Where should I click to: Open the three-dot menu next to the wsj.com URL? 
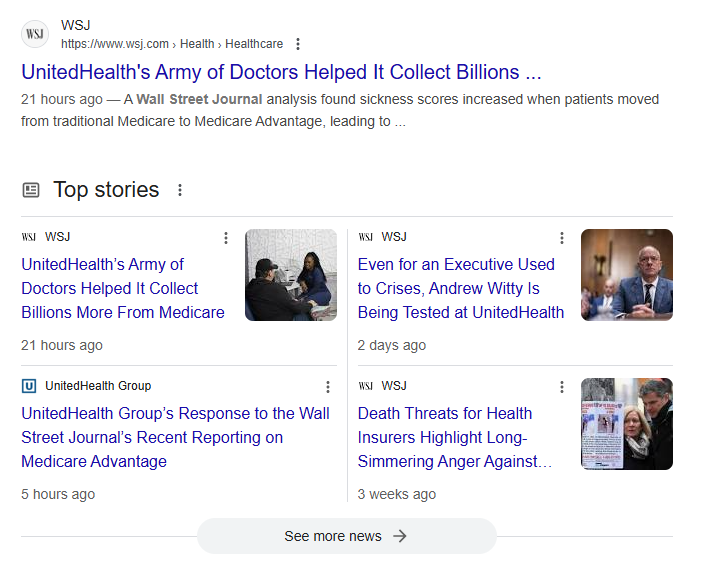[298, 44]
